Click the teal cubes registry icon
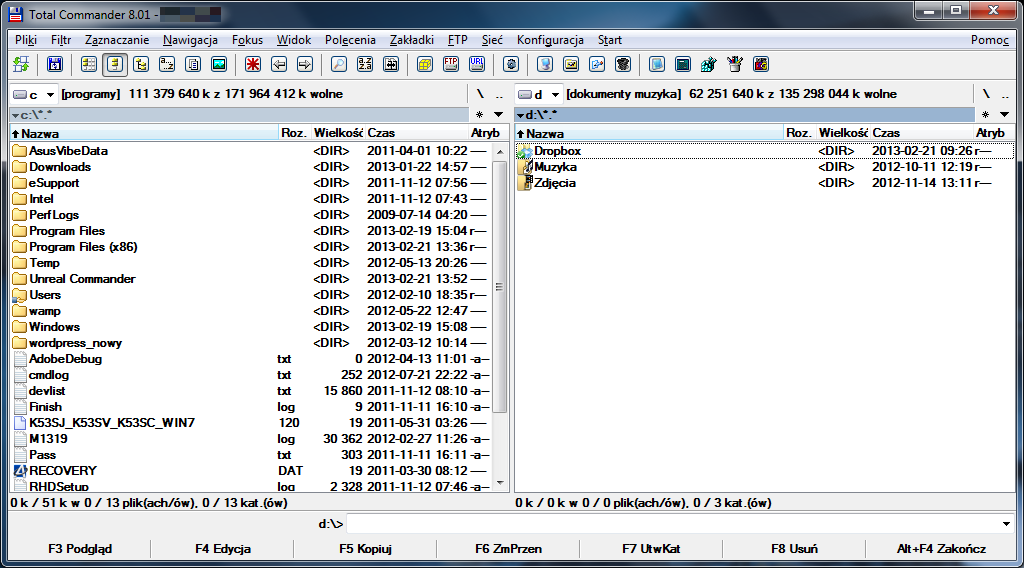 click(x=709, y=64)
